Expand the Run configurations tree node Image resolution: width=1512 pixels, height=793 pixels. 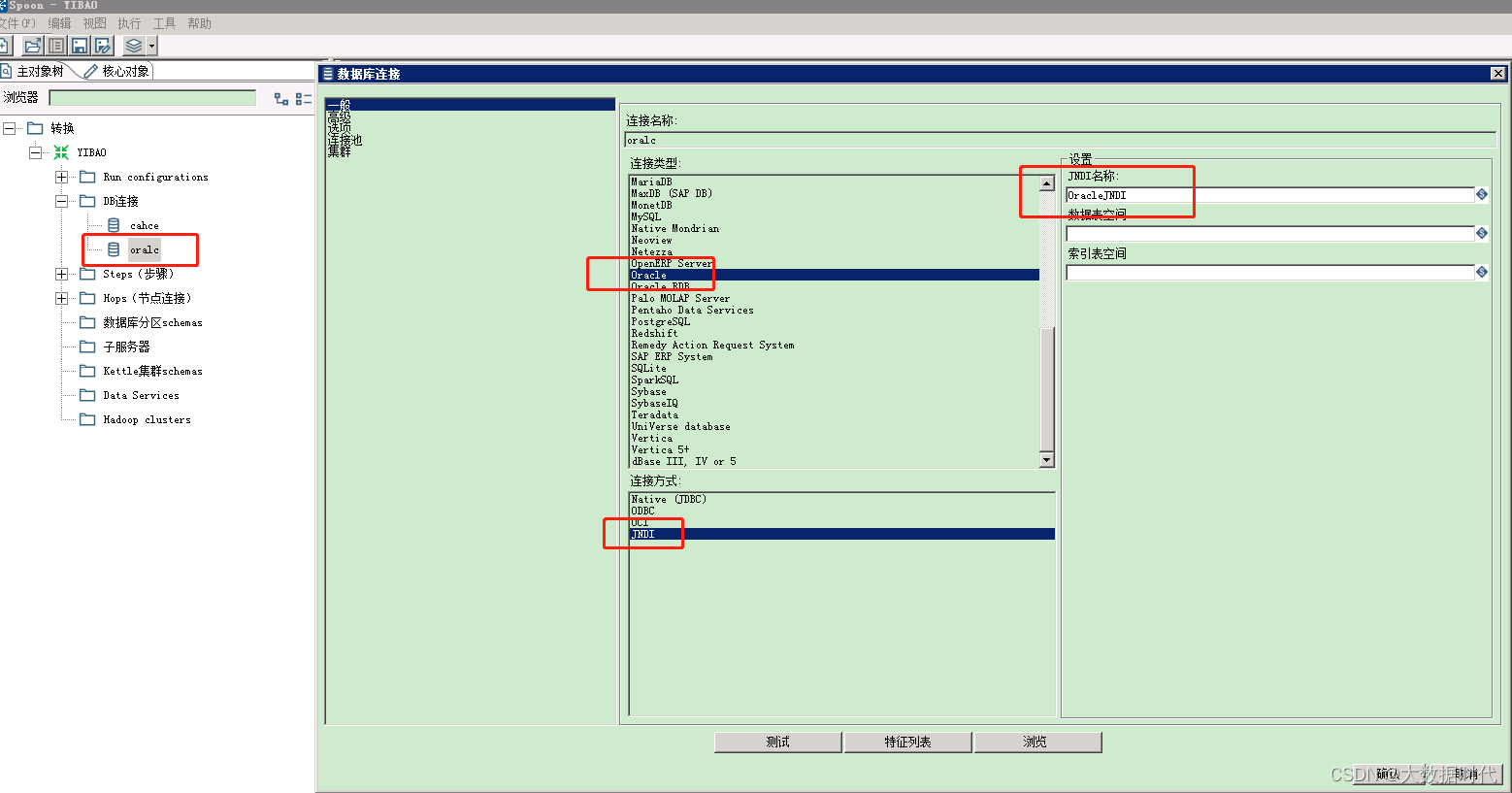[x=61, y=177]
